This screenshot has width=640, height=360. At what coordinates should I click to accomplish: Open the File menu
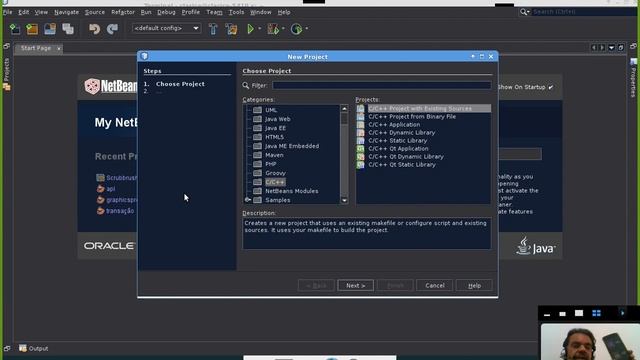tap(7, 12)
